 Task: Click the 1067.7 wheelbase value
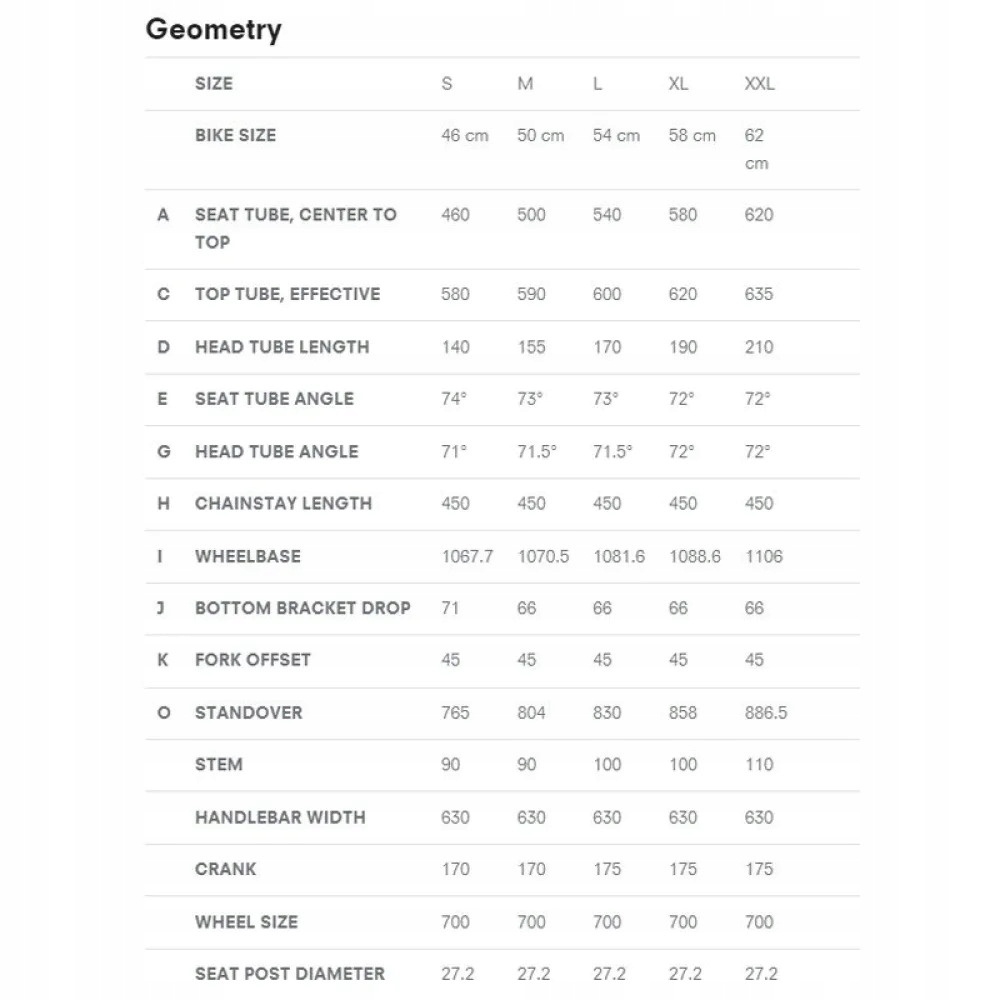tap(467, 556)
